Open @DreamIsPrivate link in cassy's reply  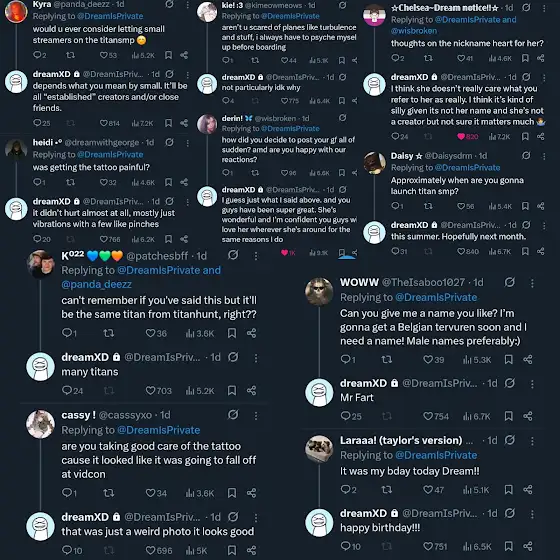pyautogui.click(x=158, y=430)
